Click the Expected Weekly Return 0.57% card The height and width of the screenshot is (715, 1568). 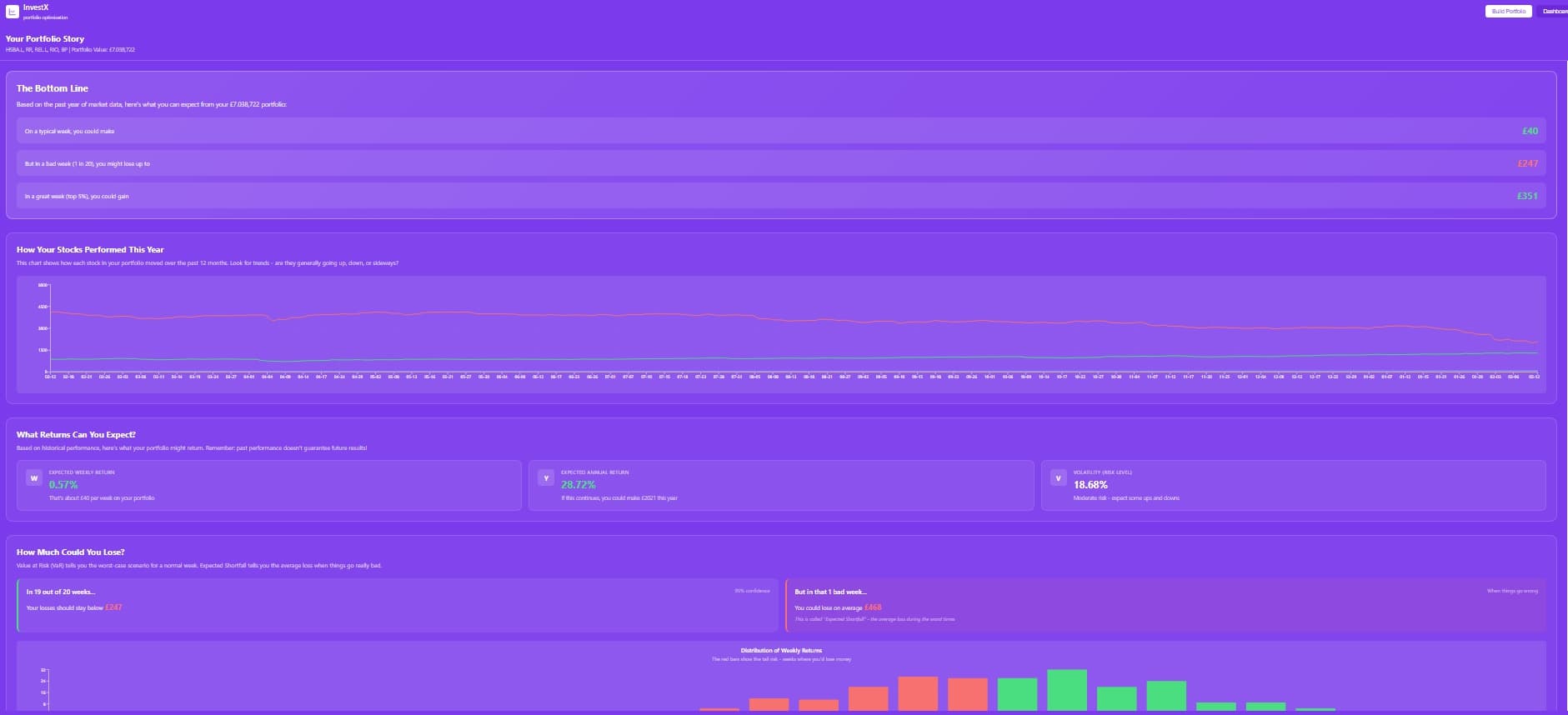(x=268, y=485)
